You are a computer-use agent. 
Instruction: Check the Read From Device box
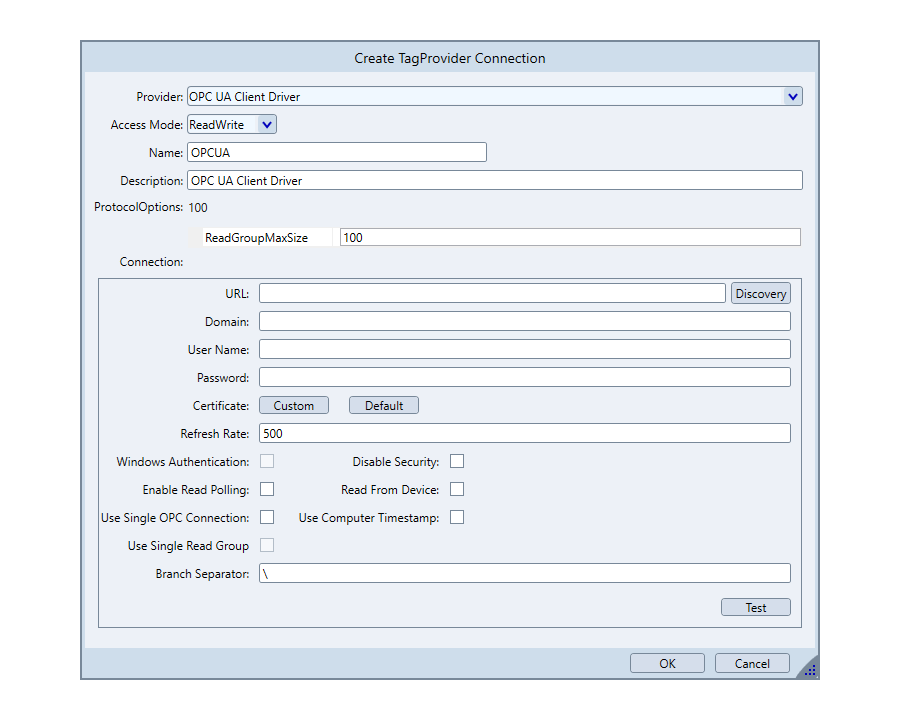click(x=457, y=490)
